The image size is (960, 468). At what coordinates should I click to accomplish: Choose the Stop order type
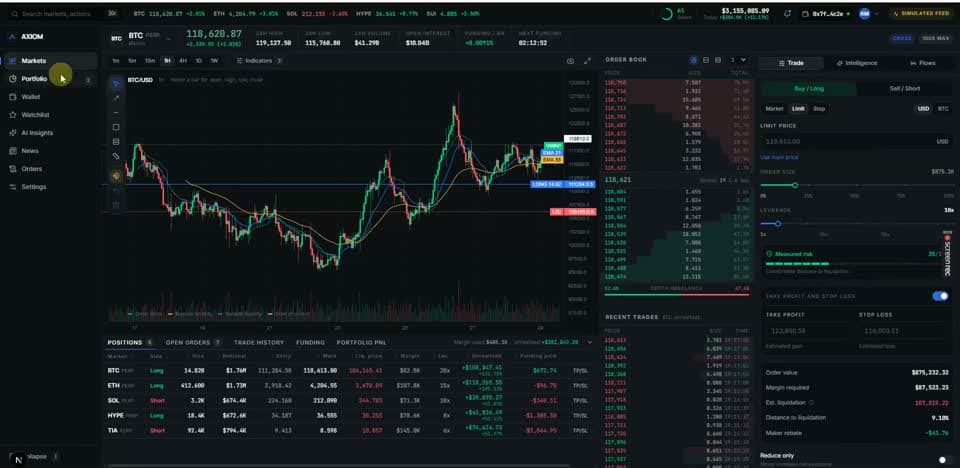tap(819, 108)
